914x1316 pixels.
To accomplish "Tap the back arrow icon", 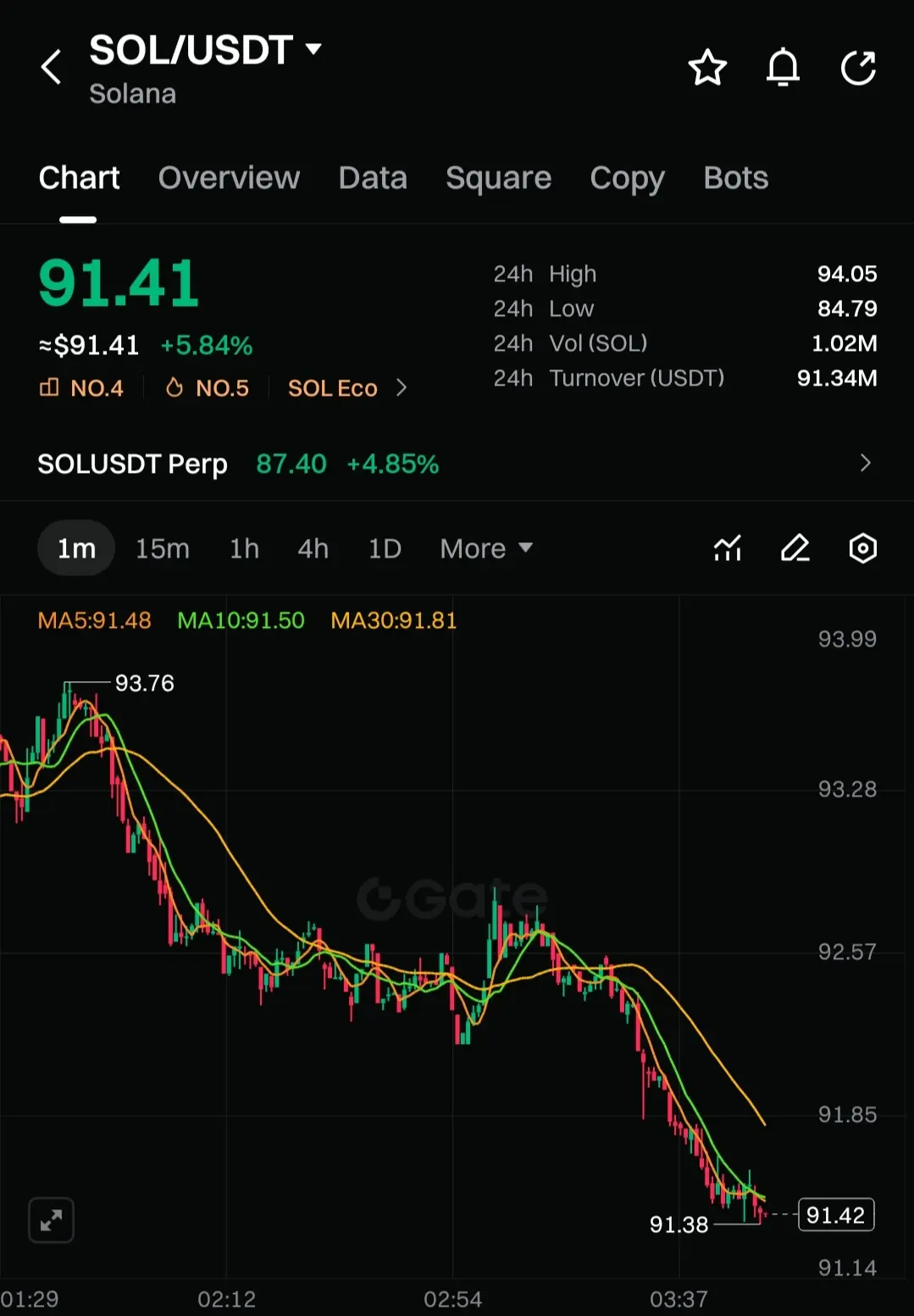I will click(52, 67).
